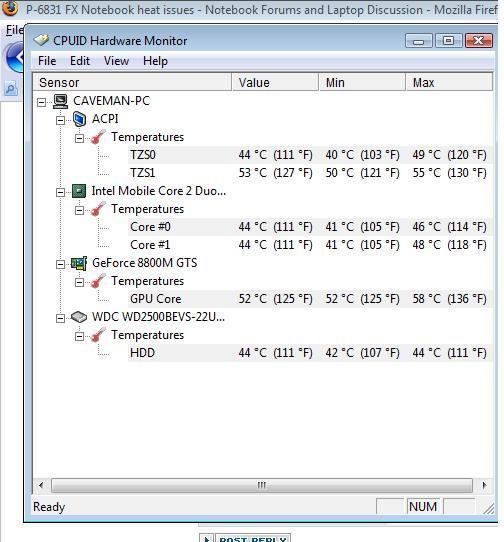The width and height of the screenshot is (504, 542).
Task: Open the Firefox File menu behind the monitor
Action: point(15,30)
